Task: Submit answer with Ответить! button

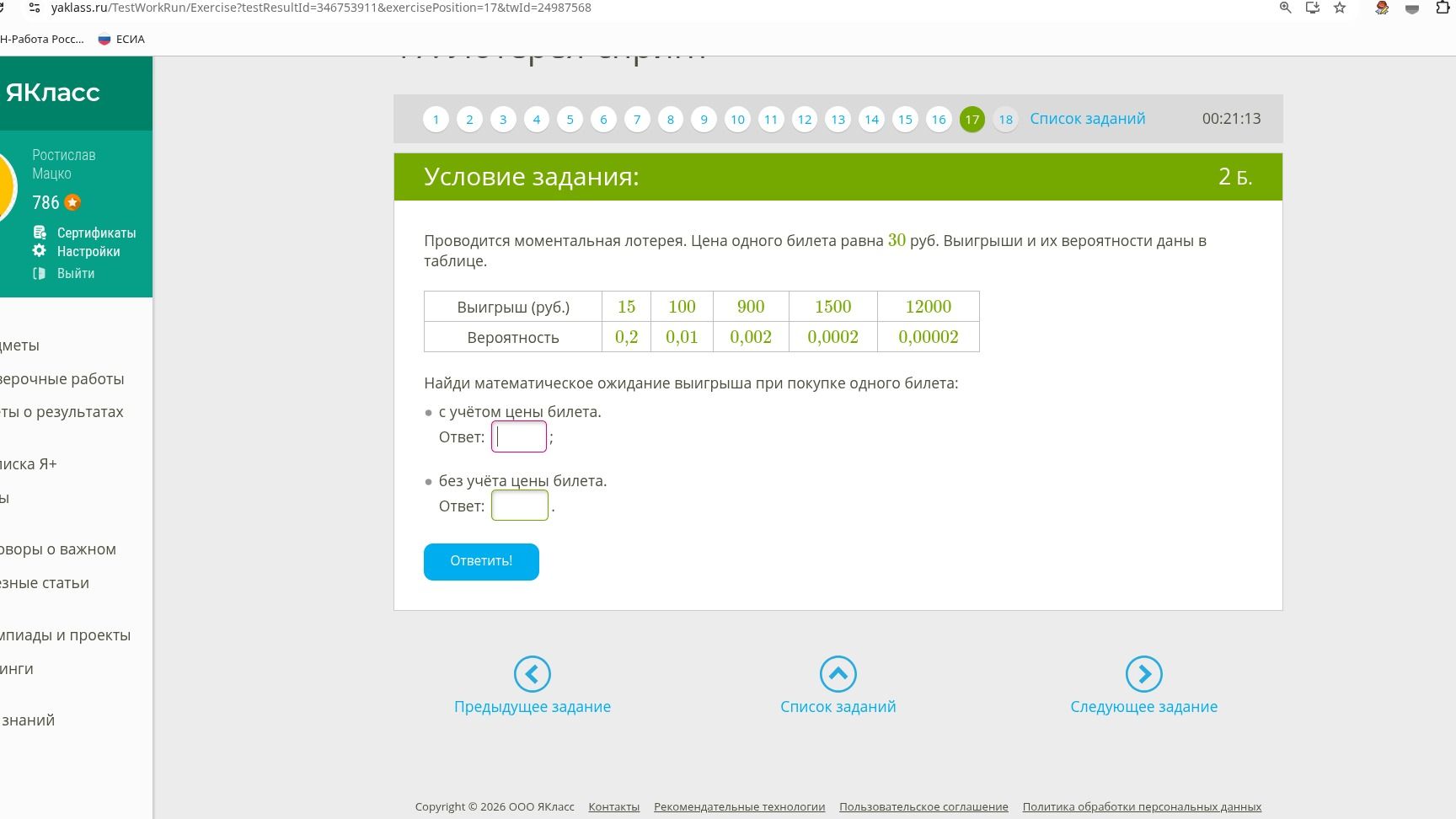Action: pyautogui.click(x=481, y=561)
